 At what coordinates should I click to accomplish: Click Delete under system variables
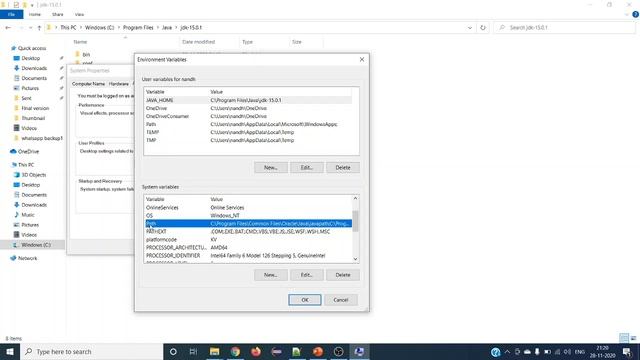[343, 275]
